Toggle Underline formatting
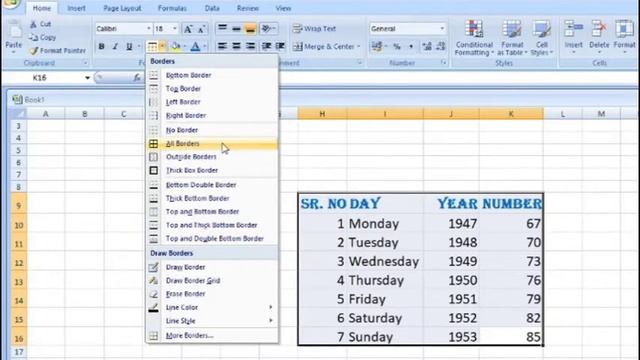640x360 pixels. coord(129,47)
